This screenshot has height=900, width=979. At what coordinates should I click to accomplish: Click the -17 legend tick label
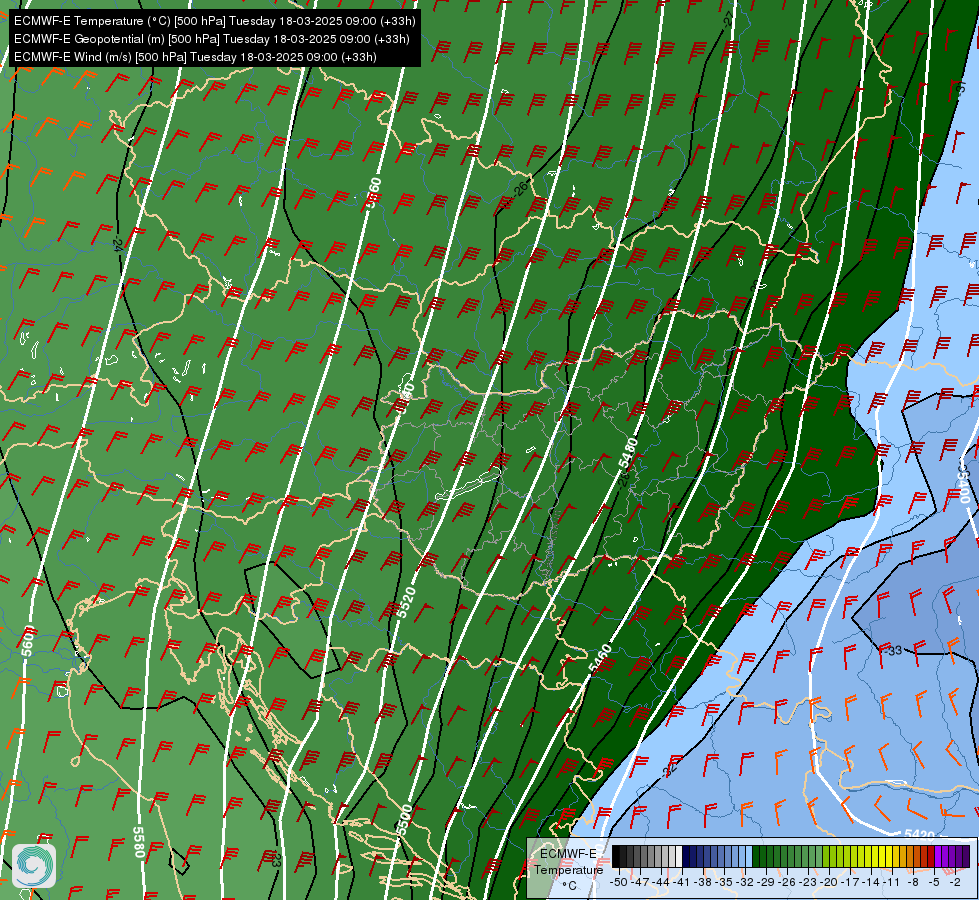tap(850, 882)
